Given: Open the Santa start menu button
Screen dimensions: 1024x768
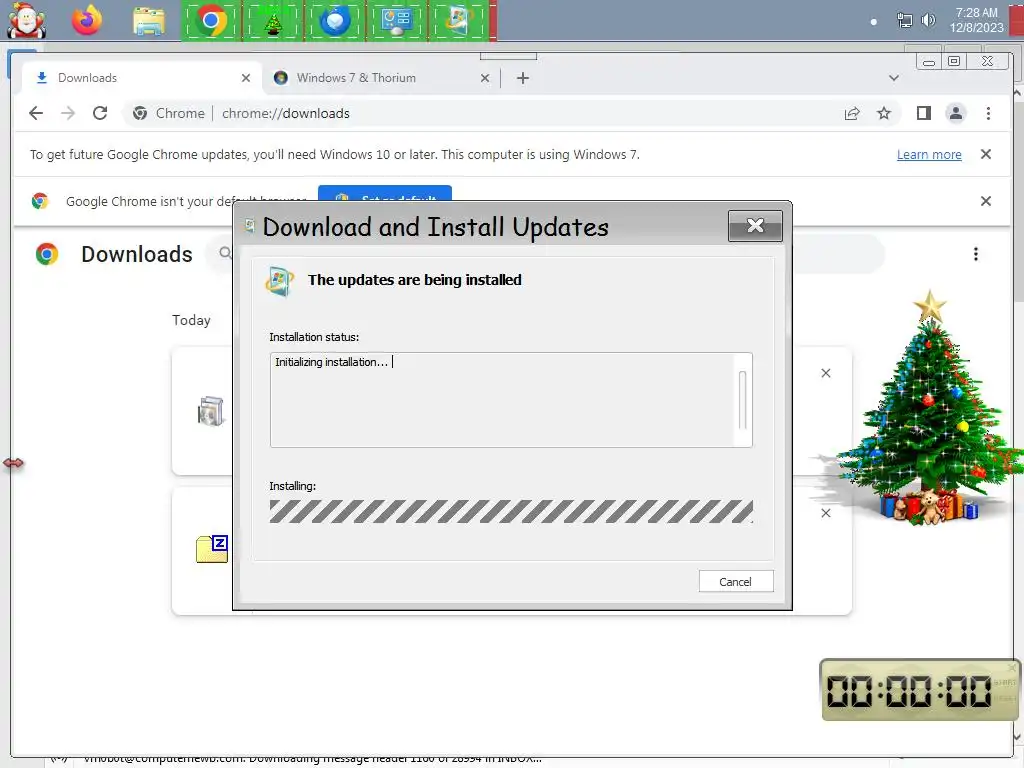Looking at the screenshot, I should 26,20.
